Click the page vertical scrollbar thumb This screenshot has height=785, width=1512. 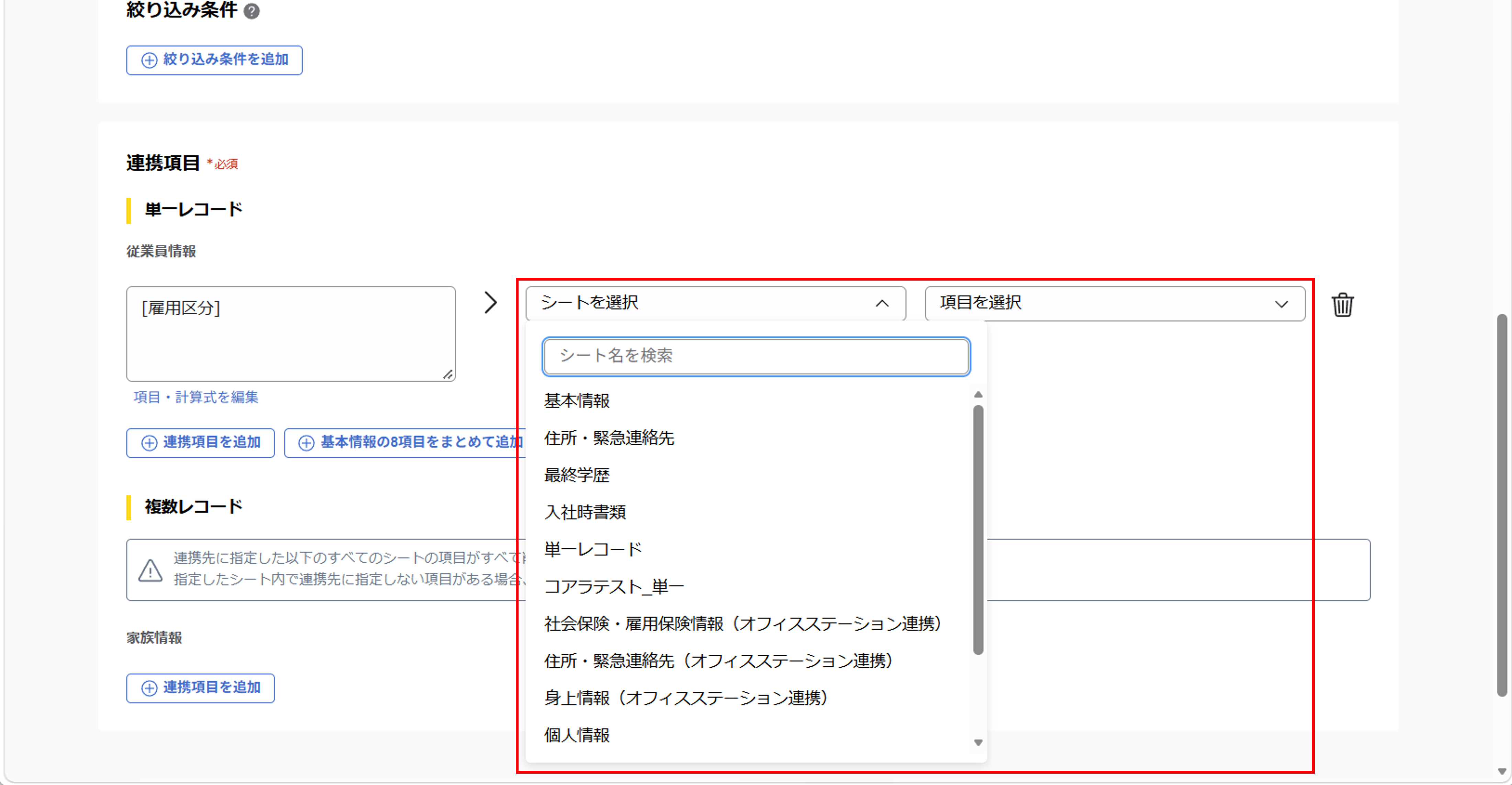[1501, 505]
